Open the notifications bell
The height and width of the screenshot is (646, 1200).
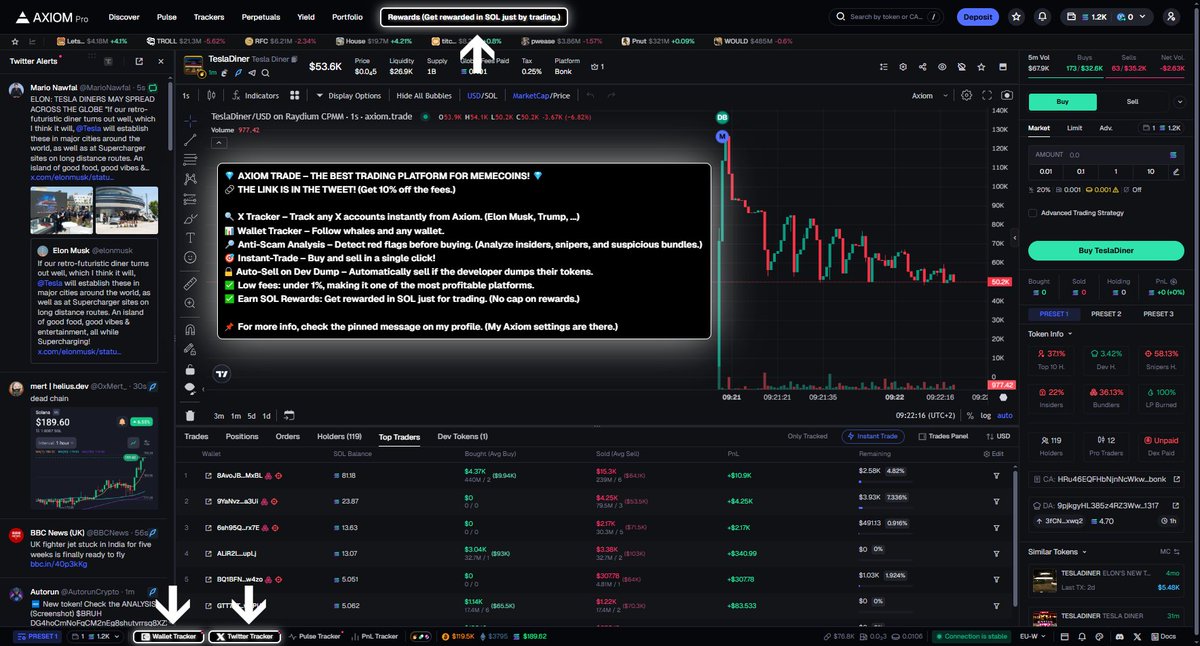coord(1043,17)
